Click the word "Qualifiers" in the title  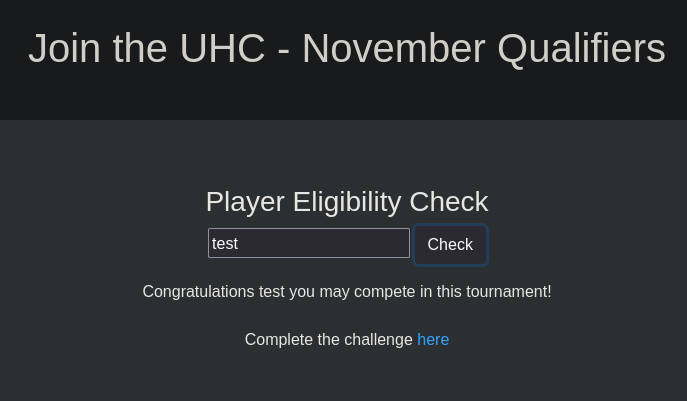(x=582, y=48)
